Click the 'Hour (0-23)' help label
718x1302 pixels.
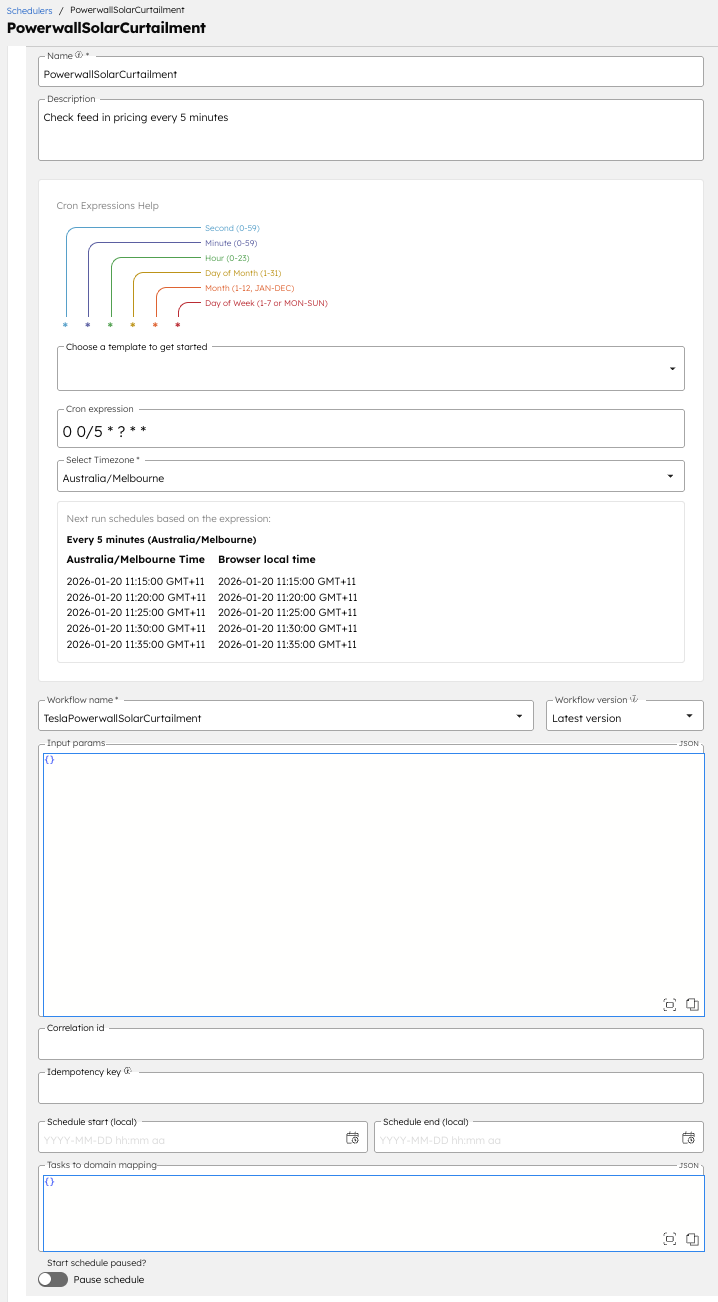227,258
